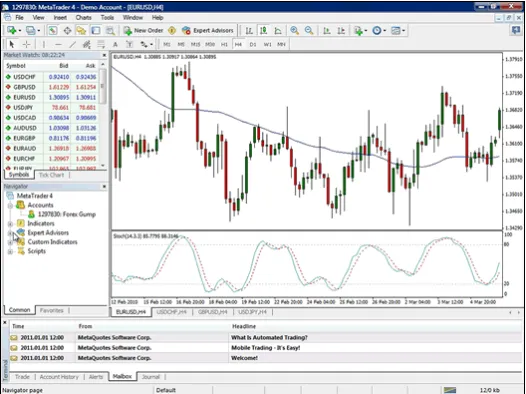Open 'Mobile Trading - It's Easy!' mail

pyautogui.click(x=266, y=348)
